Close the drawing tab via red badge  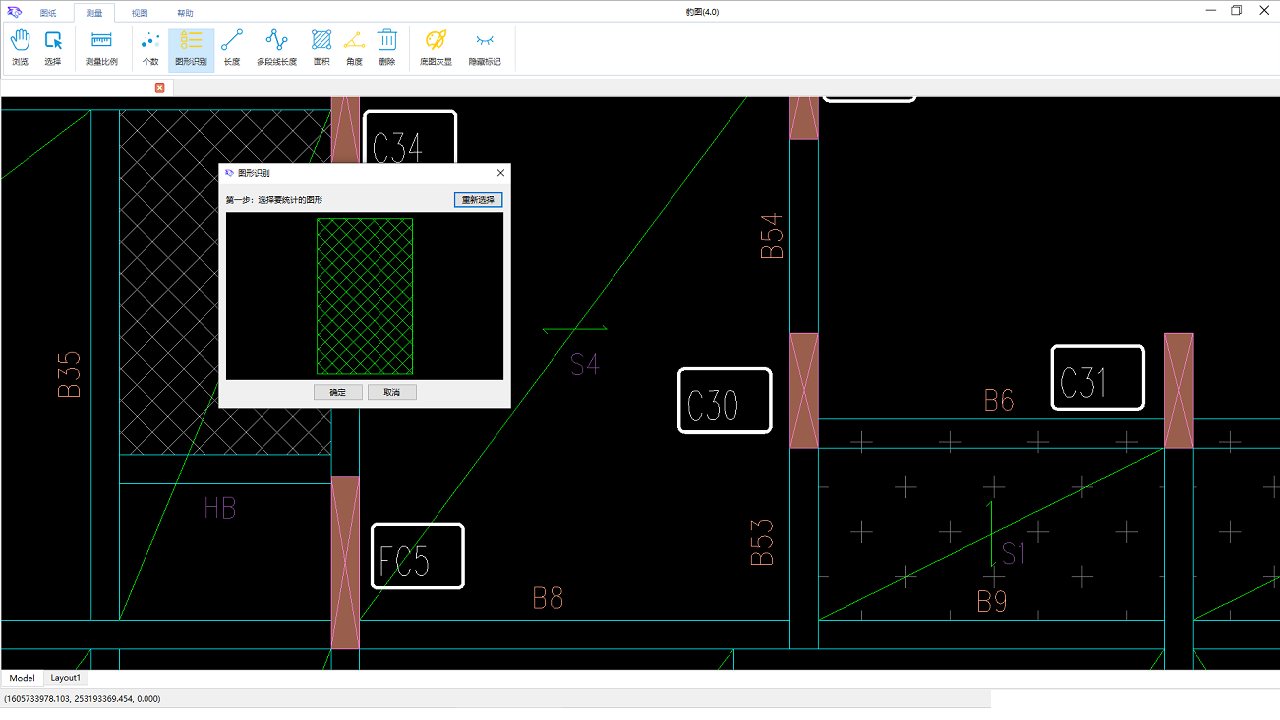coord(159,87)
